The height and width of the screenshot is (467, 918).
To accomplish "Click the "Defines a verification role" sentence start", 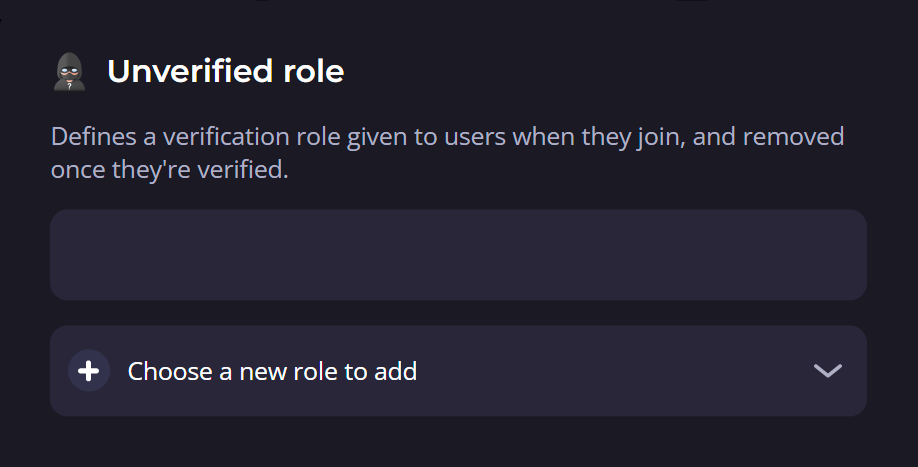I will pyautogui.click(x=160, y=136).
